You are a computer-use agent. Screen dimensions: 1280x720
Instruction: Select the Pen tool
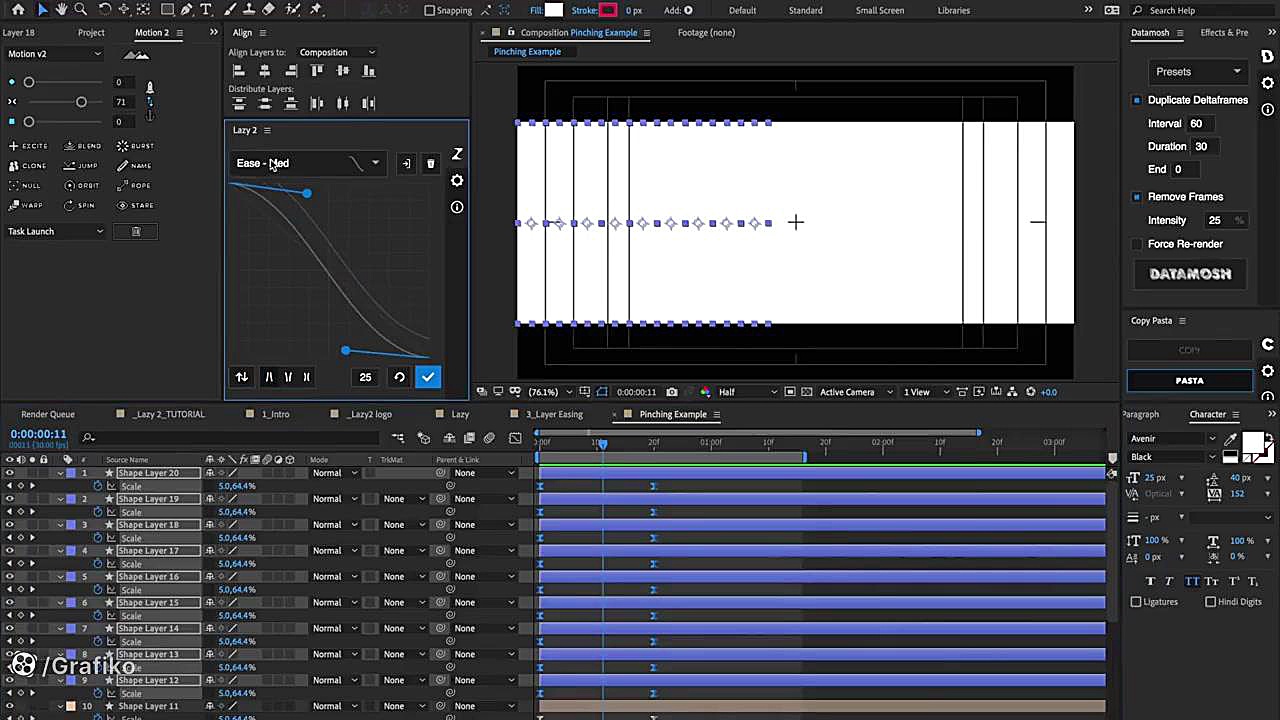click(186, 10)
